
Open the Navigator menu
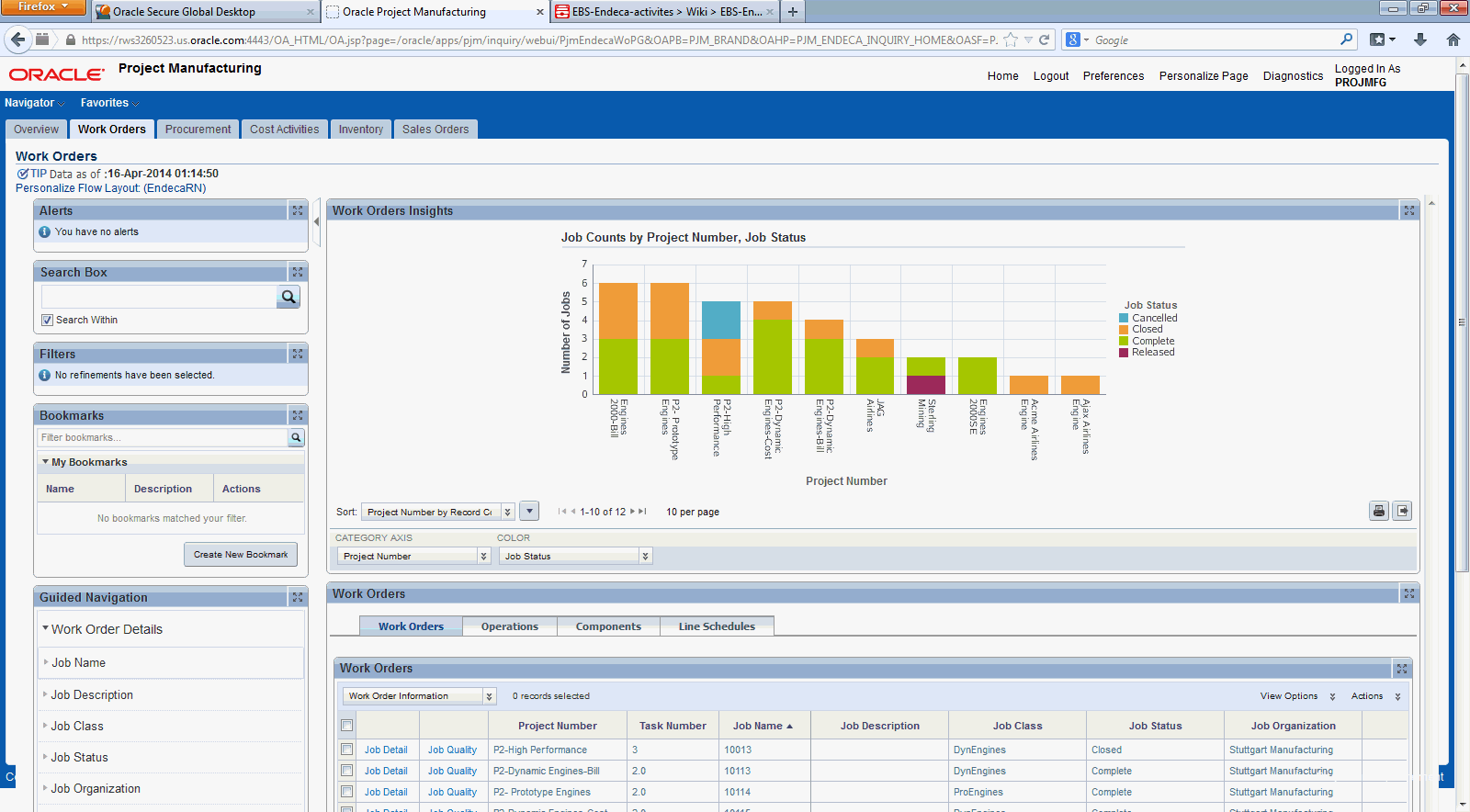click(x=34, y=103)
